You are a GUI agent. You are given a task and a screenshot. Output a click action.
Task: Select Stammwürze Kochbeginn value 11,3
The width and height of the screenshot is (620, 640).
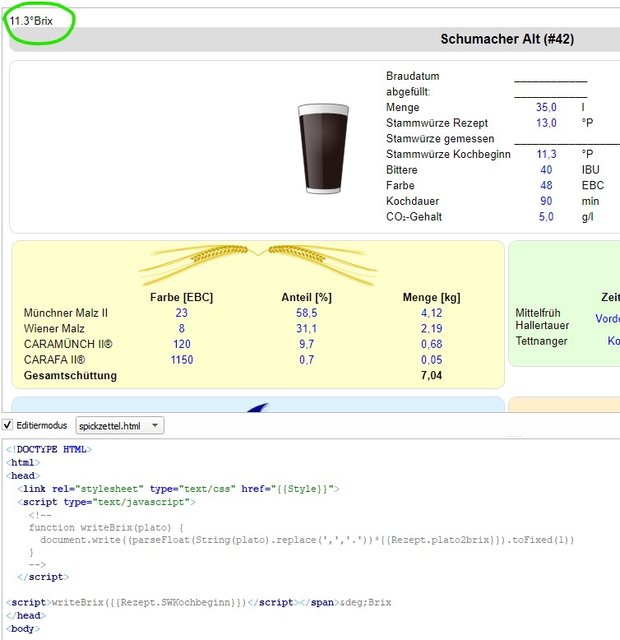pos(546,154)
